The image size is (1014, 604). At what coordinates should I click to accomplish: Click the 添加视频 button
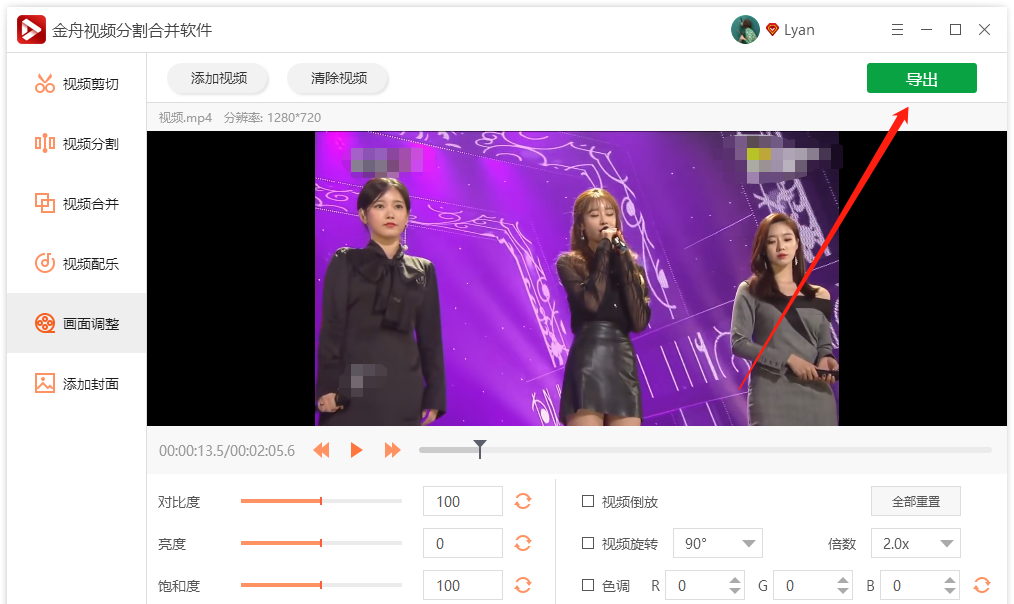219,78
